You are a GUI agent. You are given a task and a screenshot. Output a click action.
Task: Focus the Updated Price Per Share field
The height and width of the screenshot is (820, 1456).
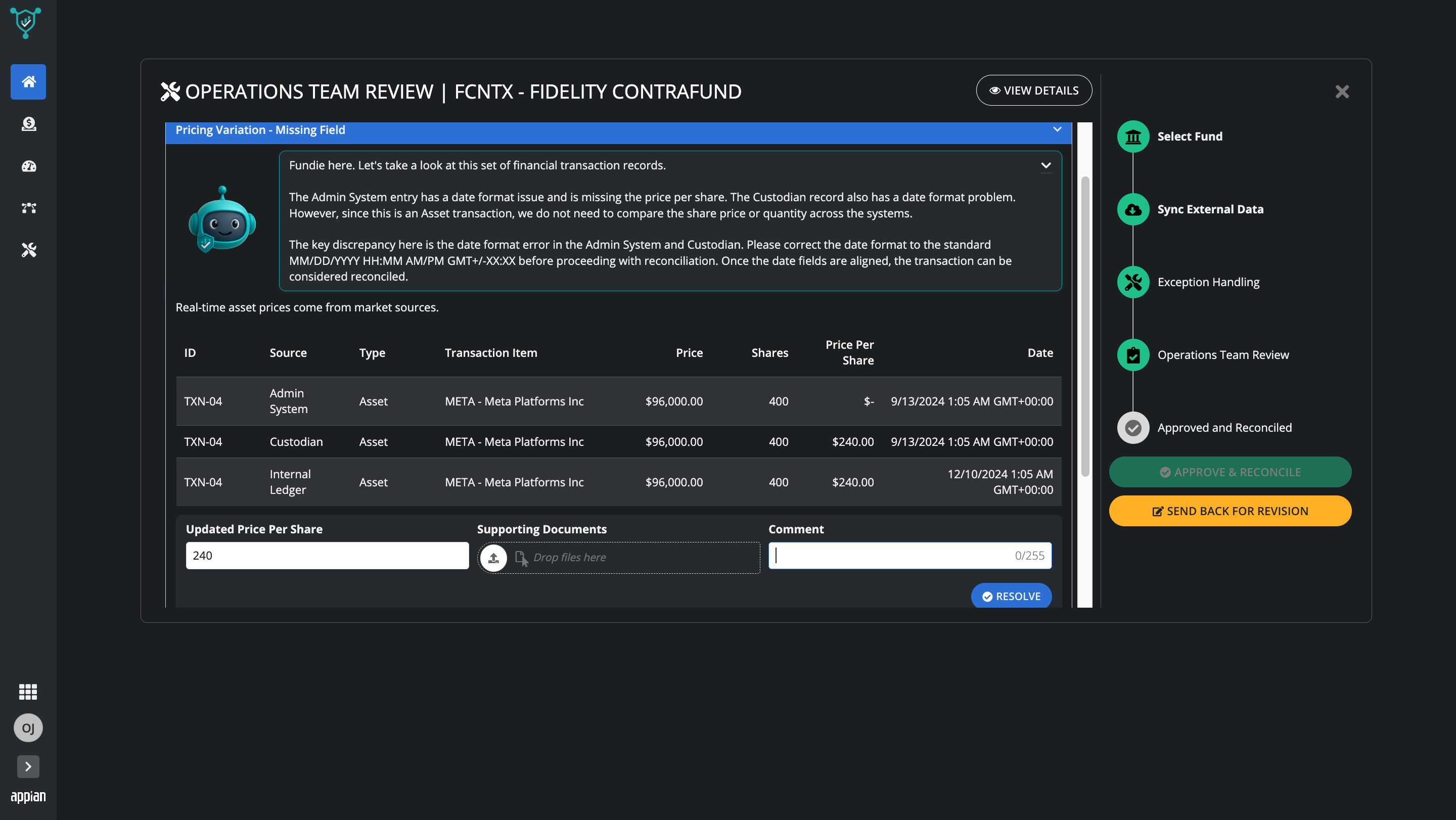[x=327, y=556]
